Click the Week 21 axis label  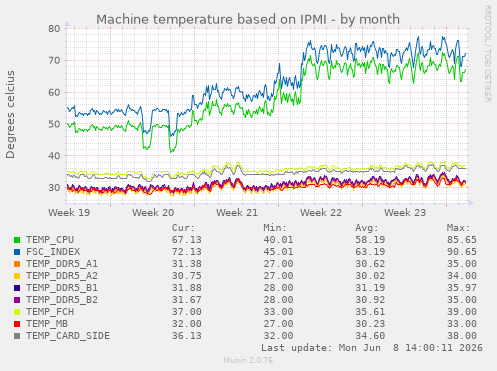[237, 213]
